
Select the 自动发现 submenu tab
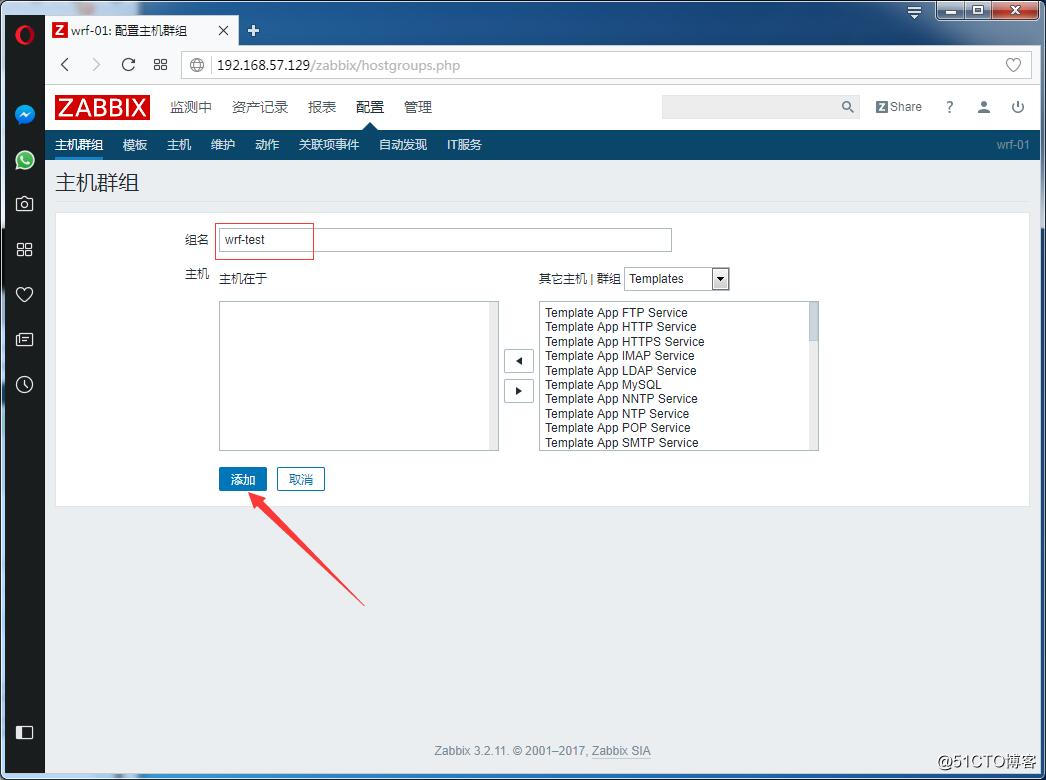403,145
